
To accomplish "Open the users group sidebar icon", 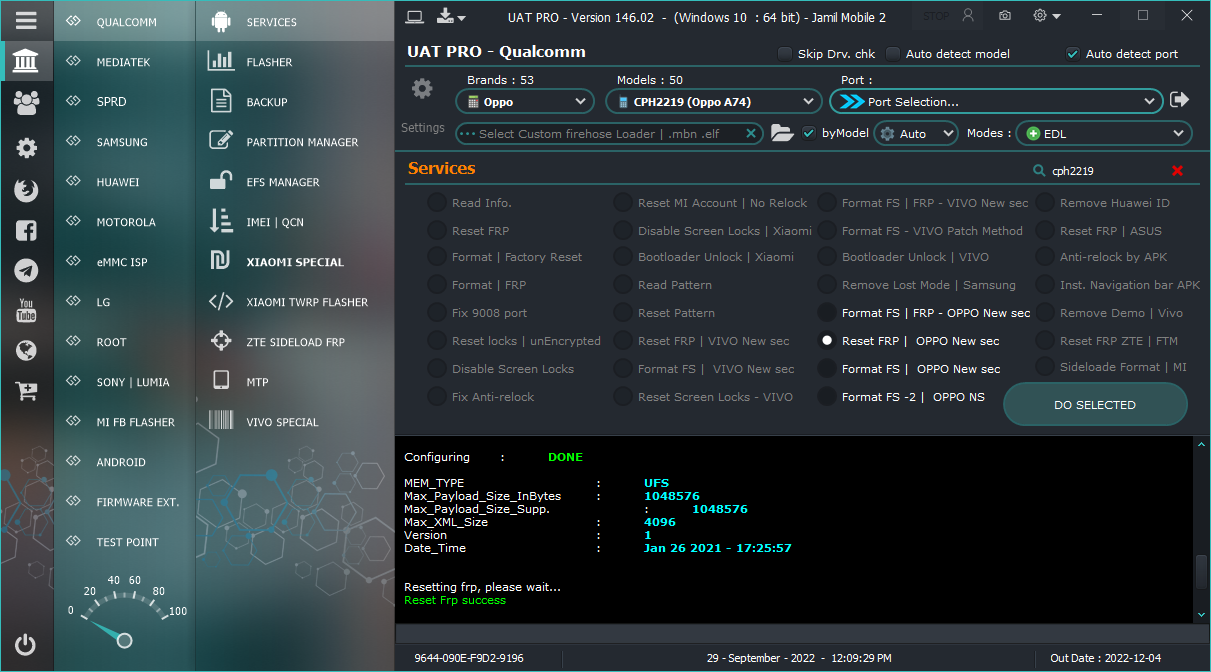I will [x=26, y=101].
